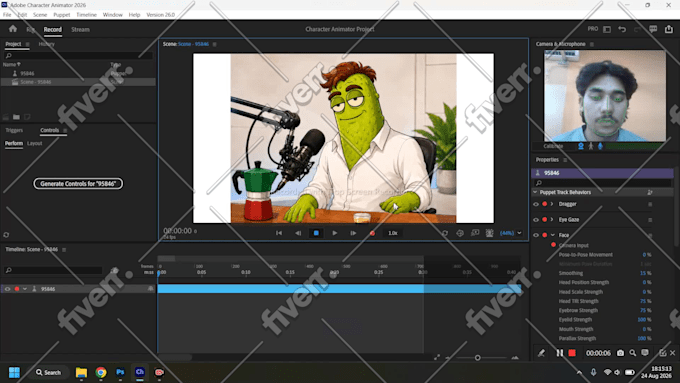This screenshot has height=383, width=680.
Task: Click the puppet mesh overlay icon
Action: (489, 233)
